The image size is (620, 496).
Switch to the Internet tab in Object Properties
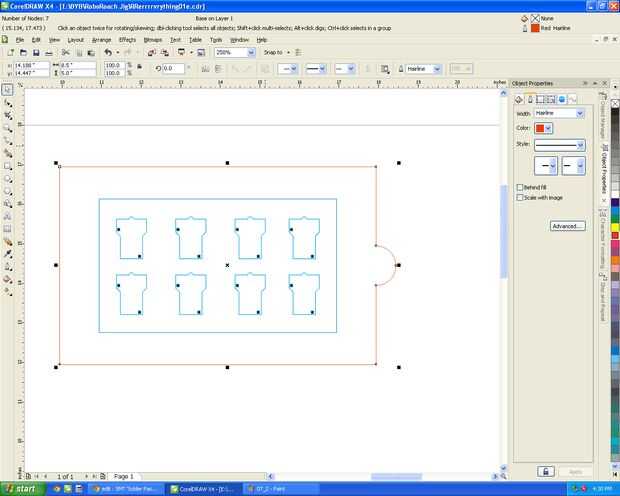[562, 100]
